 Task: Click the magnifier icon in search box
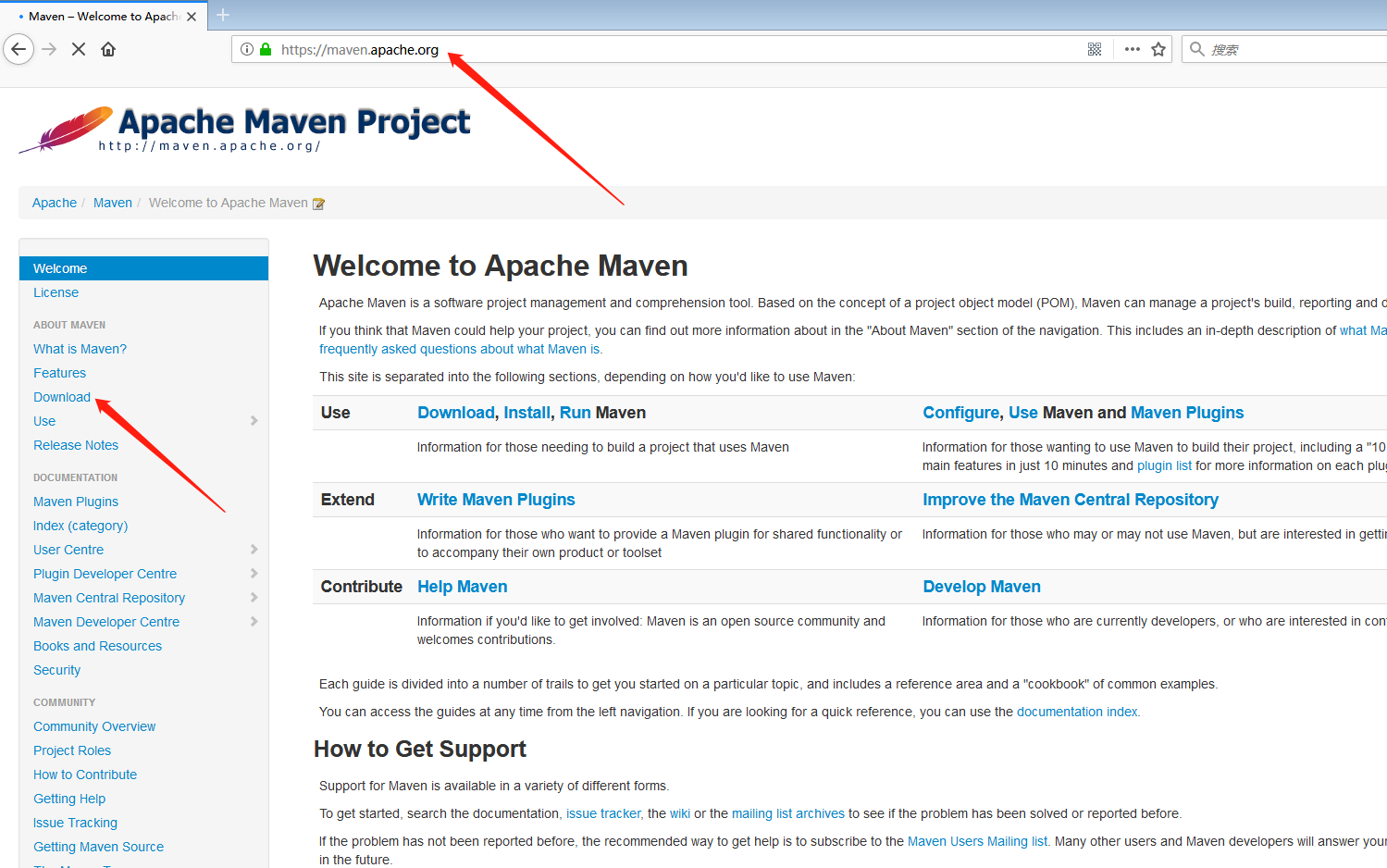click(x=1197, y=49)
